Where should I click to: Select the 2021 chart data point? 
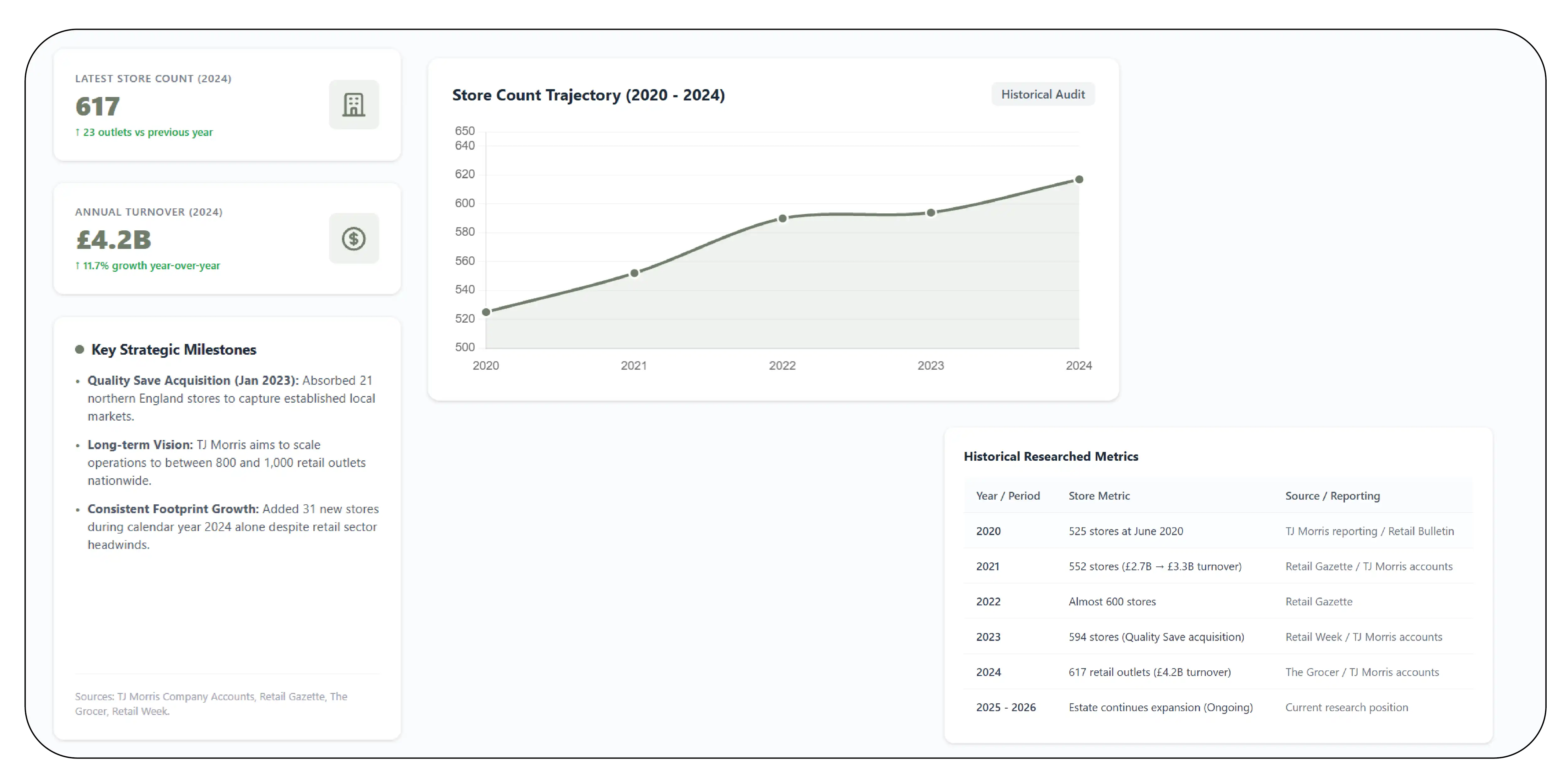pos(634,273)
